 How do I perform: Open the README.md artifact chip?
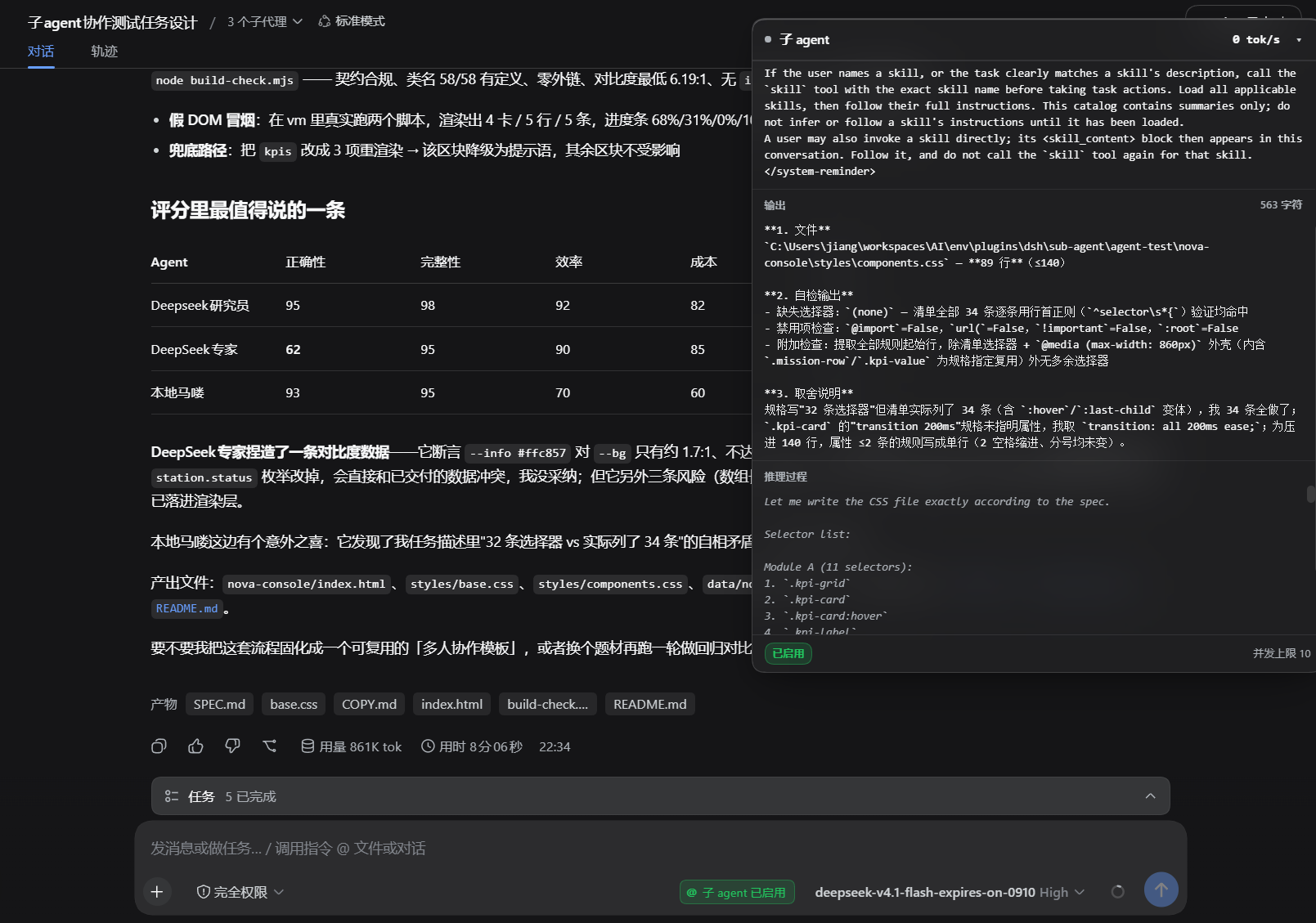tap(650, 704)
